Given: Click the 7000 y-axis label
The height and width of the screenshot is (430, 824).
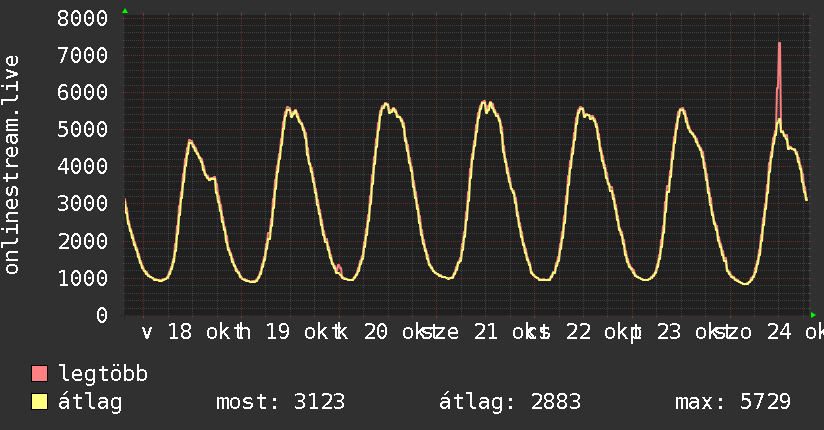Looking at the screenshot, I should pyautogui.click(x=83, y=55).
